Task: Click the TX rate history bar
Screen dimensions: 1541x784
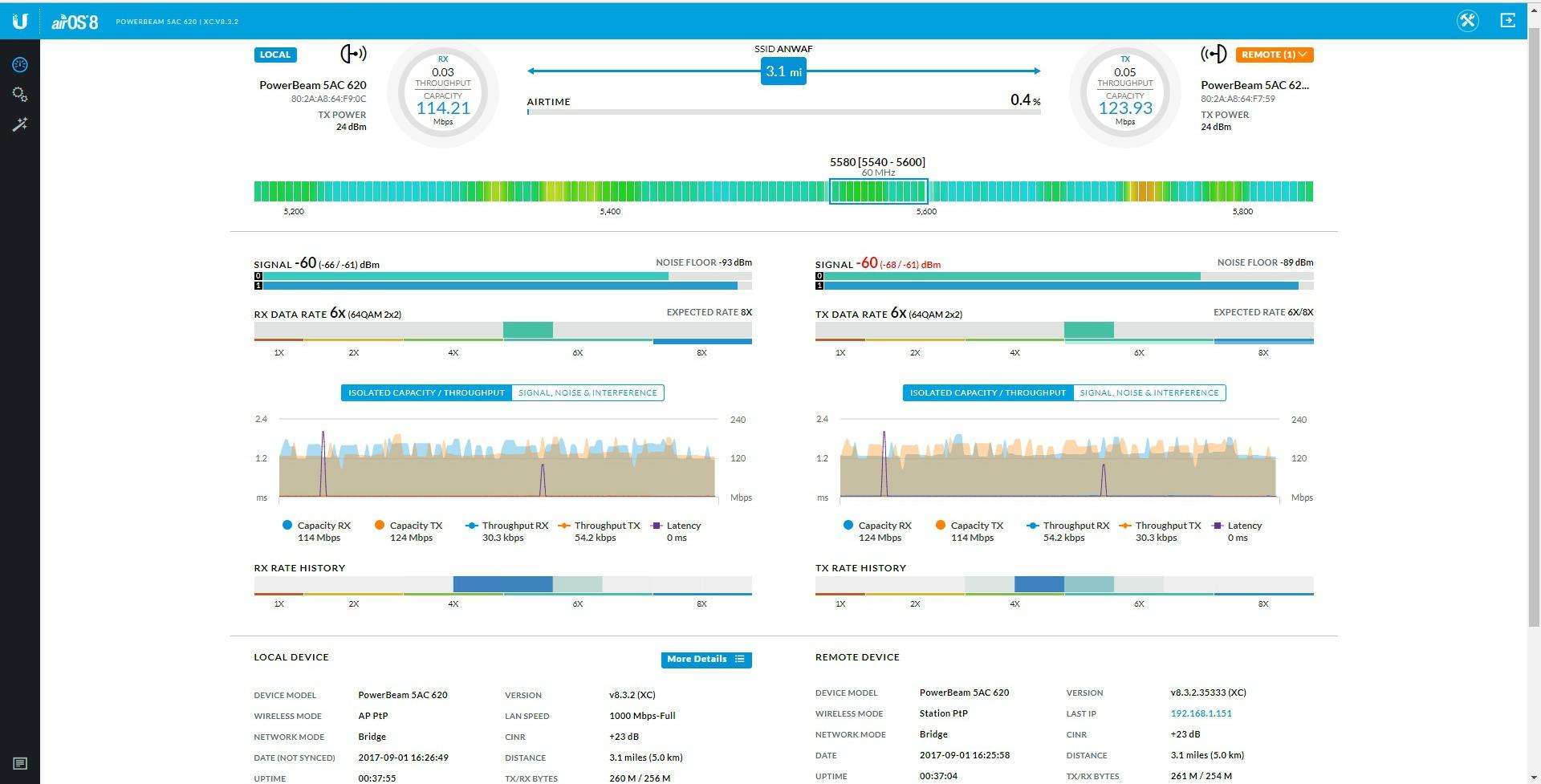Action: point(1064,584)
